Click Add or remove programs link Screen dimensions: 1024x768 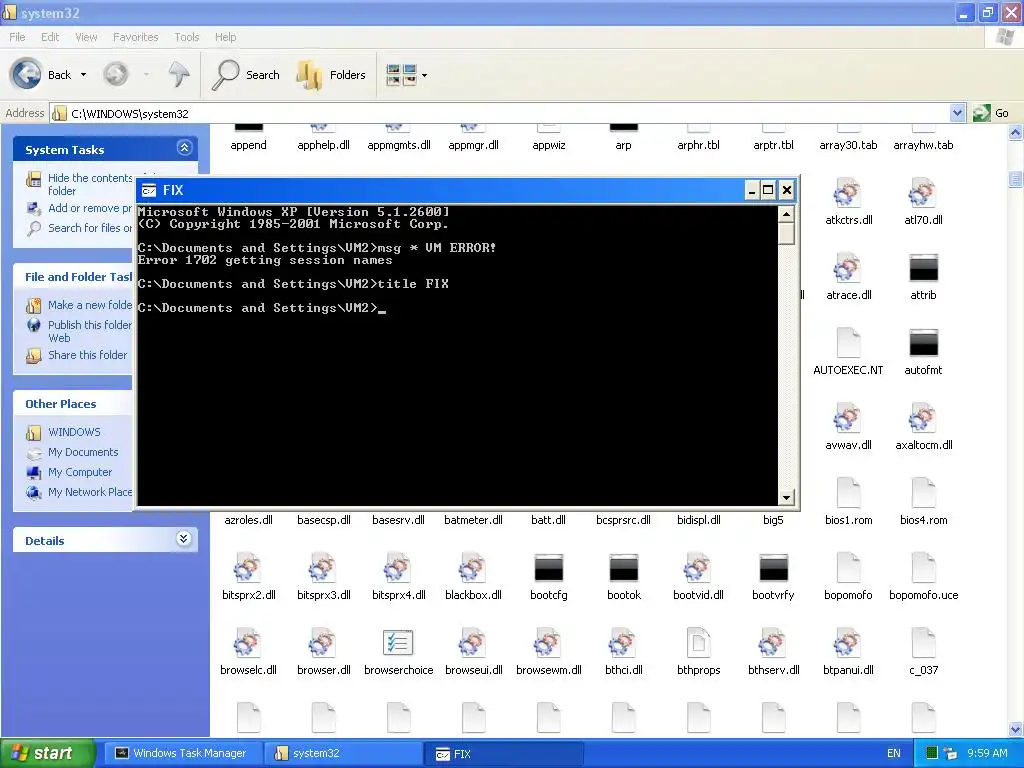(90, 208)
